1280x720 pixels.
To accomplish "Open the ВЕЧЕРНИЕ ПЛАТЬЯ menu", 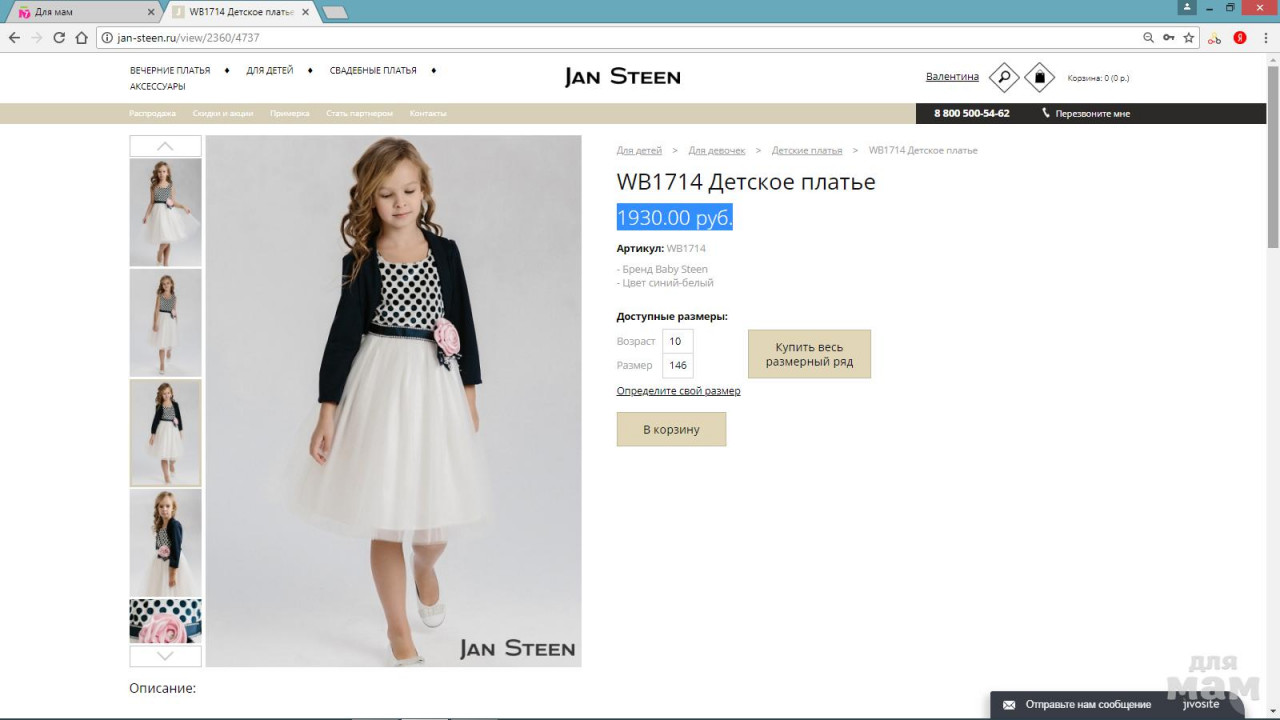I will point(170,71).
